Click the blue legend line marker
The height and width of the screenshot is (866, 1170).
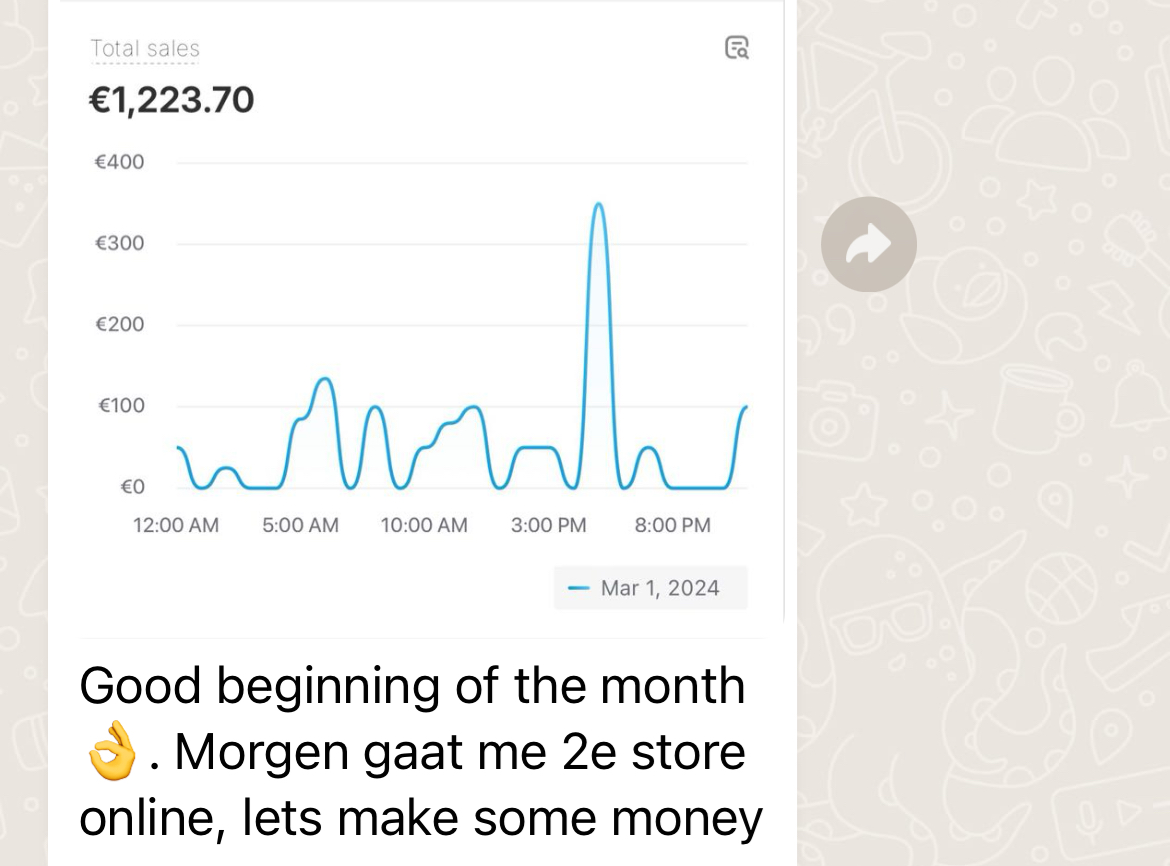tap(579, 589)
